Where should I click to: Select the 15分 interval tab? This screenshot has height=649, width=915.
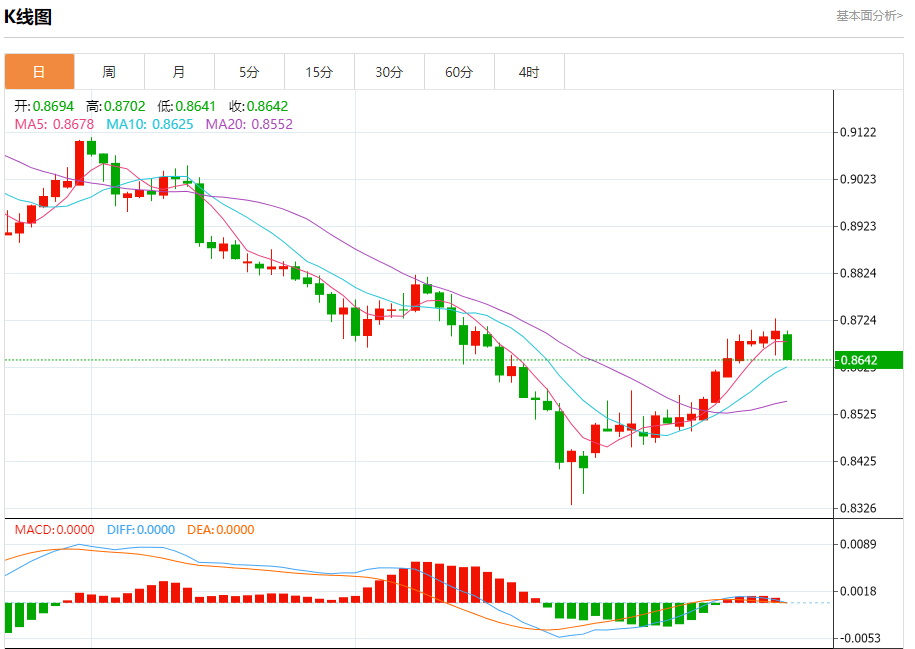[x=319, y=72]
